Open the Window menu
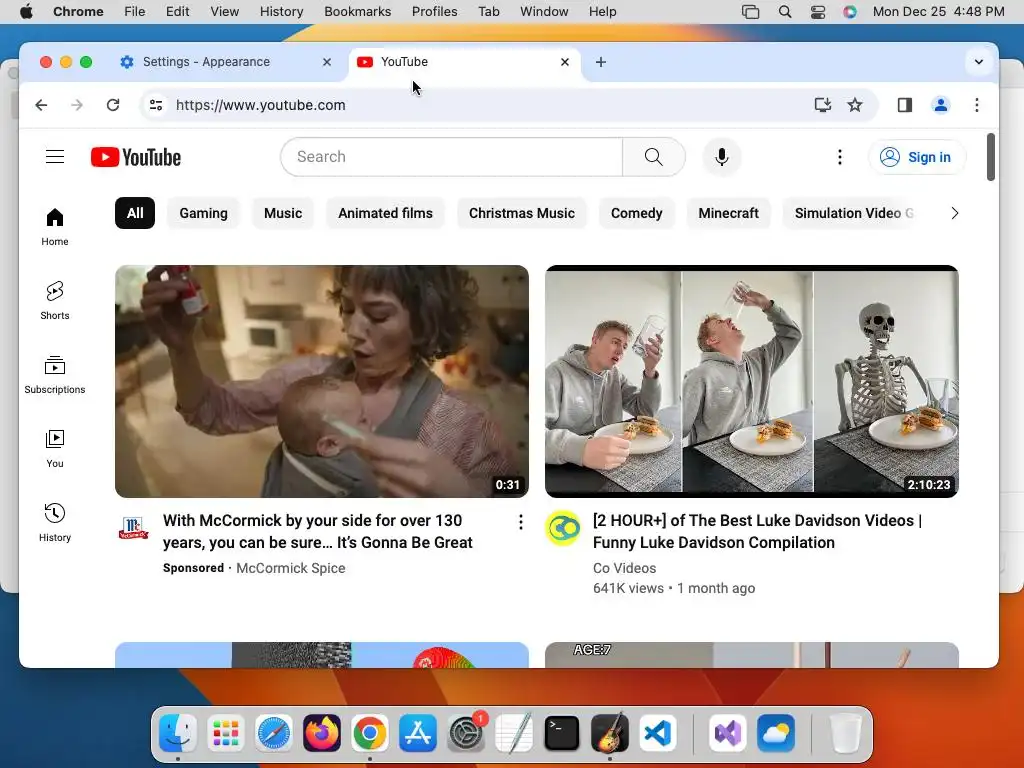The image size is (1024, 768). [x=544, y=12]
